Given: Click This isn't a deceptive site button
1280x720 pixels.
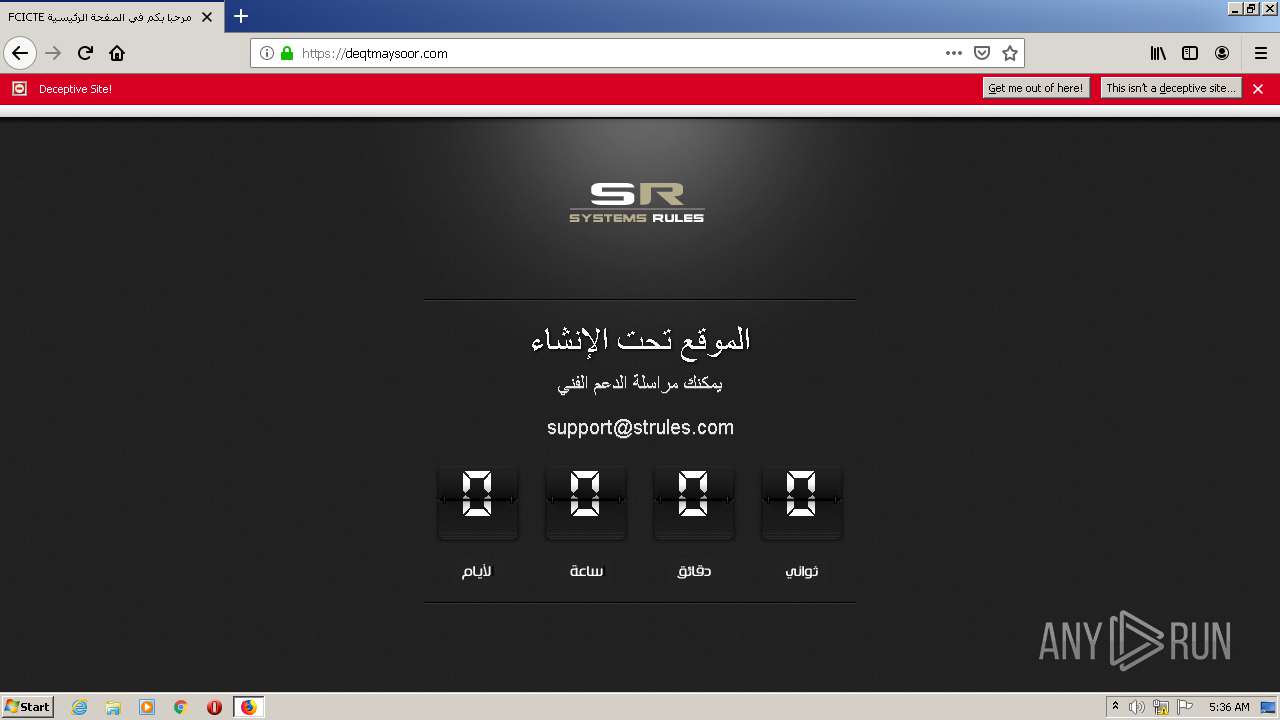Looking at the screenshot, I should tap(1171, 88).
